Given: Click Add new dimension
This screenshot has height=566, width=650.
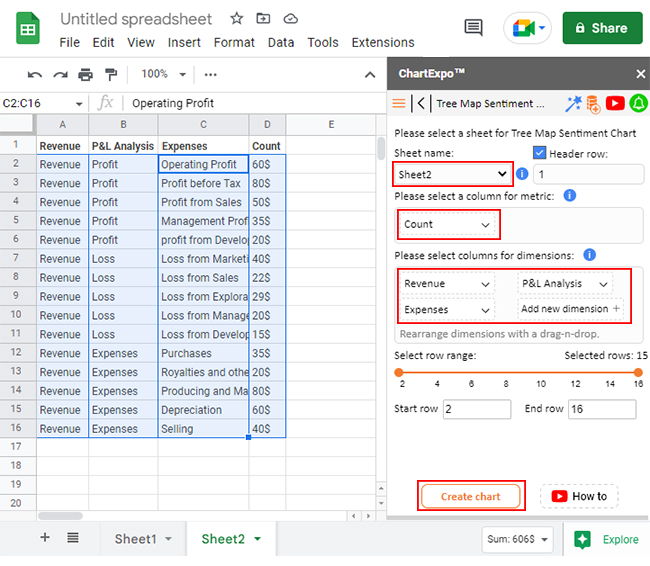Looking at the screenshot, I should click(570, 309).
